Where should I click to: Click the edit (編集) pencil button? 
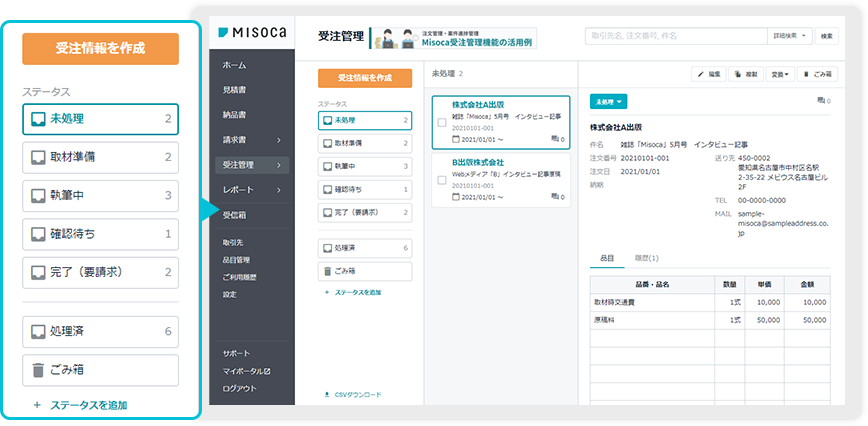711,74
